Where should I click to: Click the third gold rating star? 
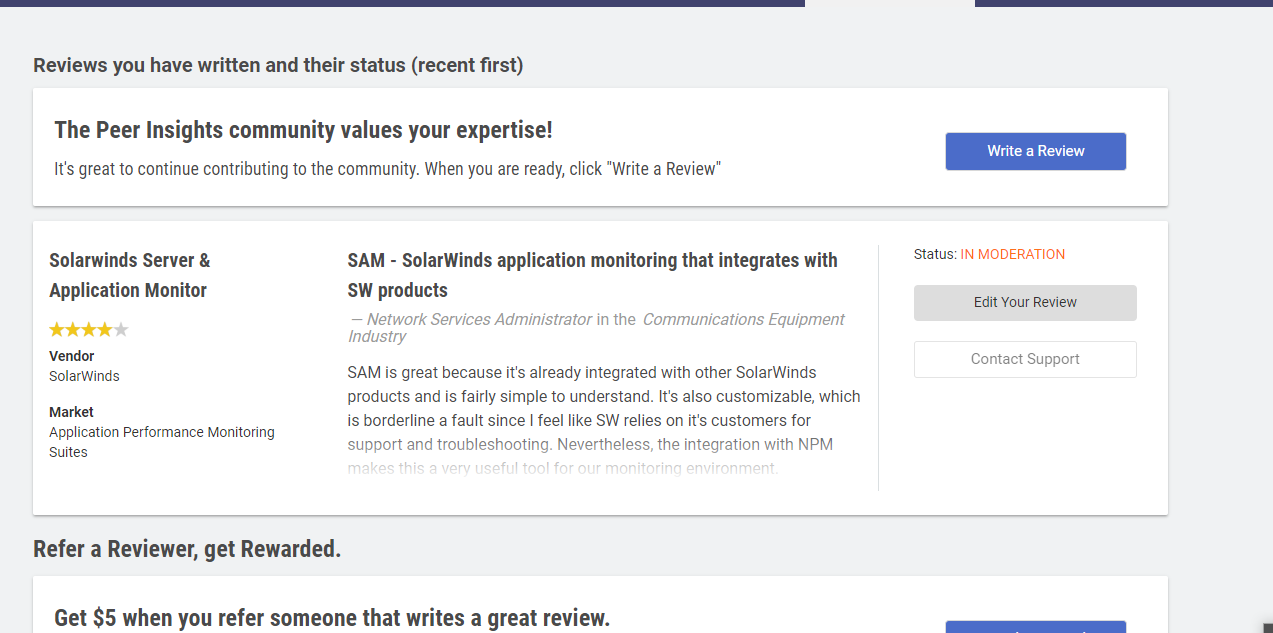(x=89, y=329)
